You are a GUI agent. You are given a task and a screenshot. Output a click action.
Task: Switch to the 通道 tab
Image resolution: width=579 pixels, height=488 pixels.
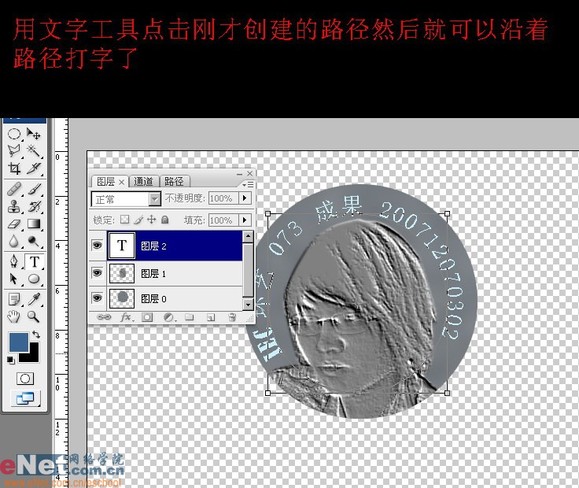(x=143, y=181)
